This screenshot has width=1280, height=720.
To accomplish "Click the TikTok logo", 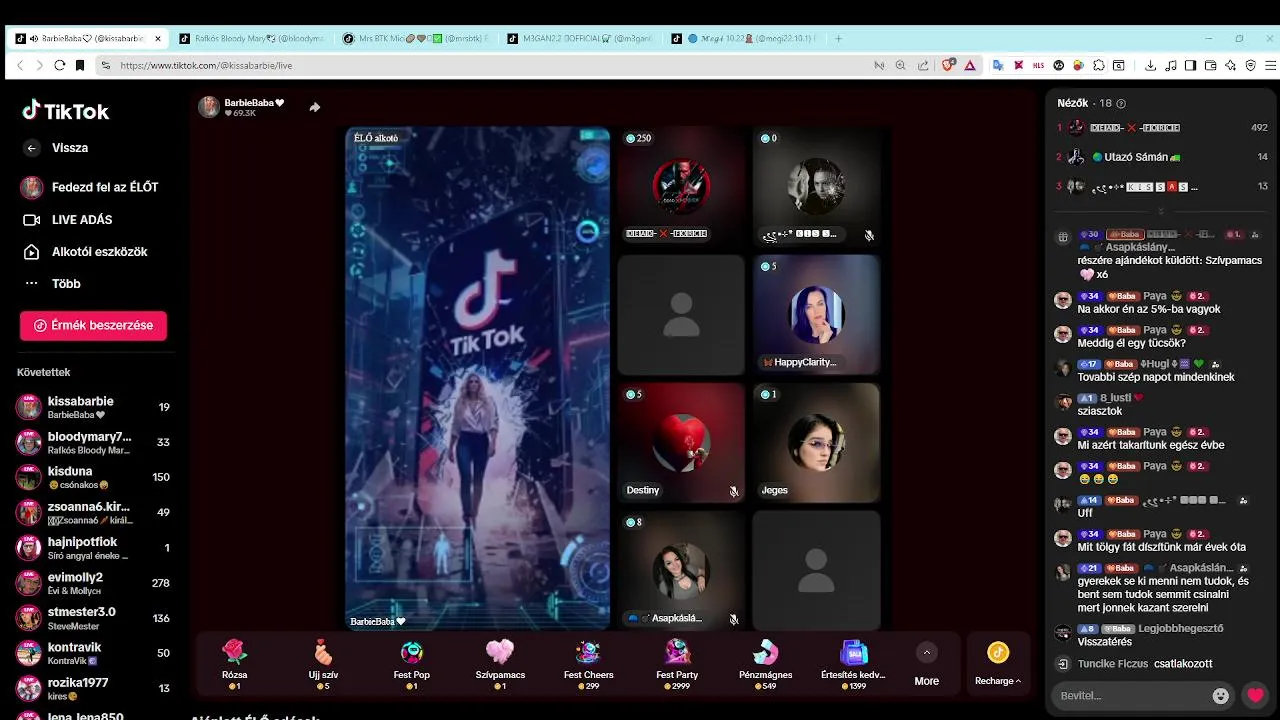I will pos(66,110).
